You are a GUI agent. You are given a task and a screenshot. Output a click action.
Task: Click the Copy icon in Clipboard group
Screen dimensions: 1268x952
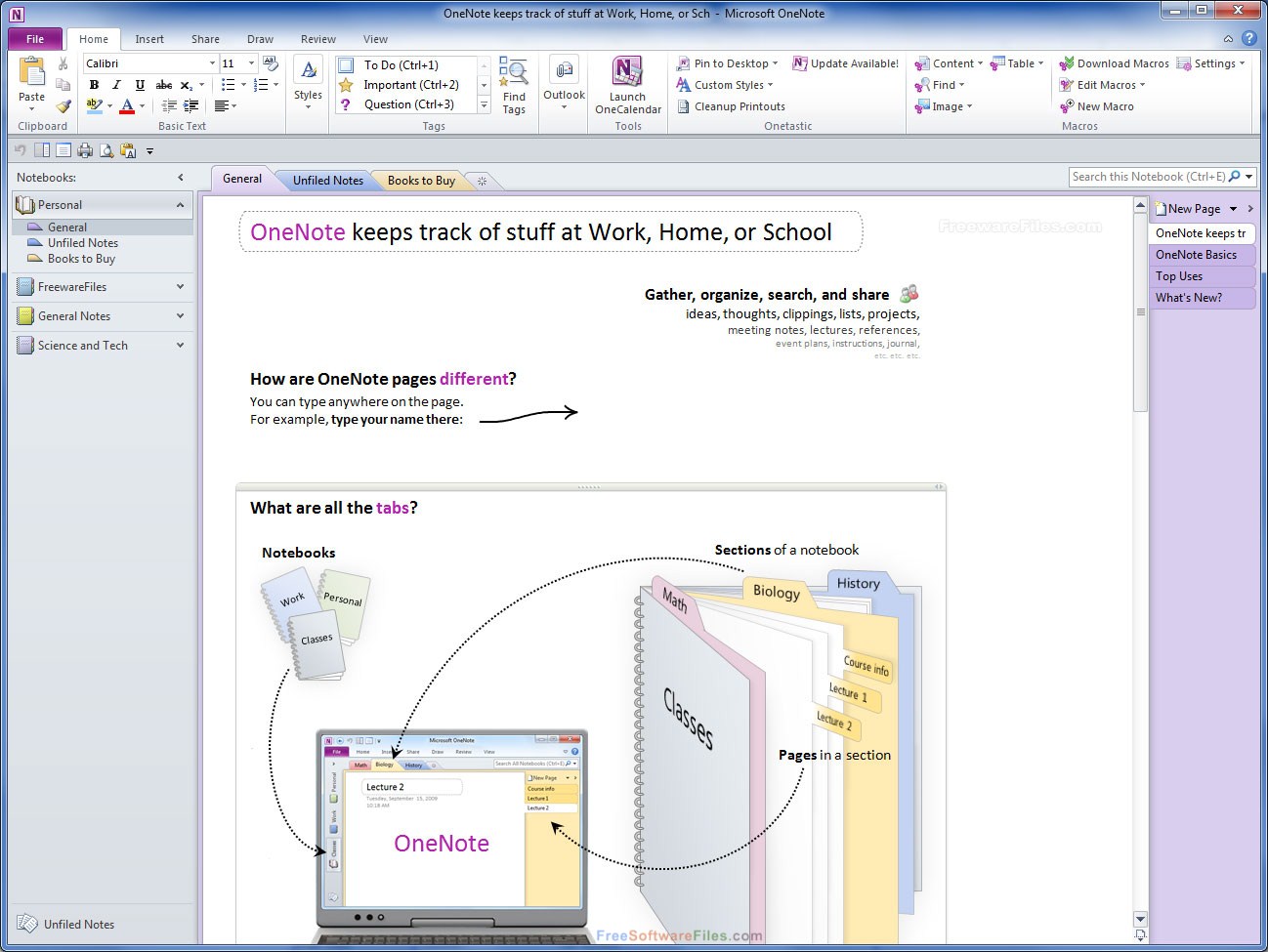pos(63,85)
